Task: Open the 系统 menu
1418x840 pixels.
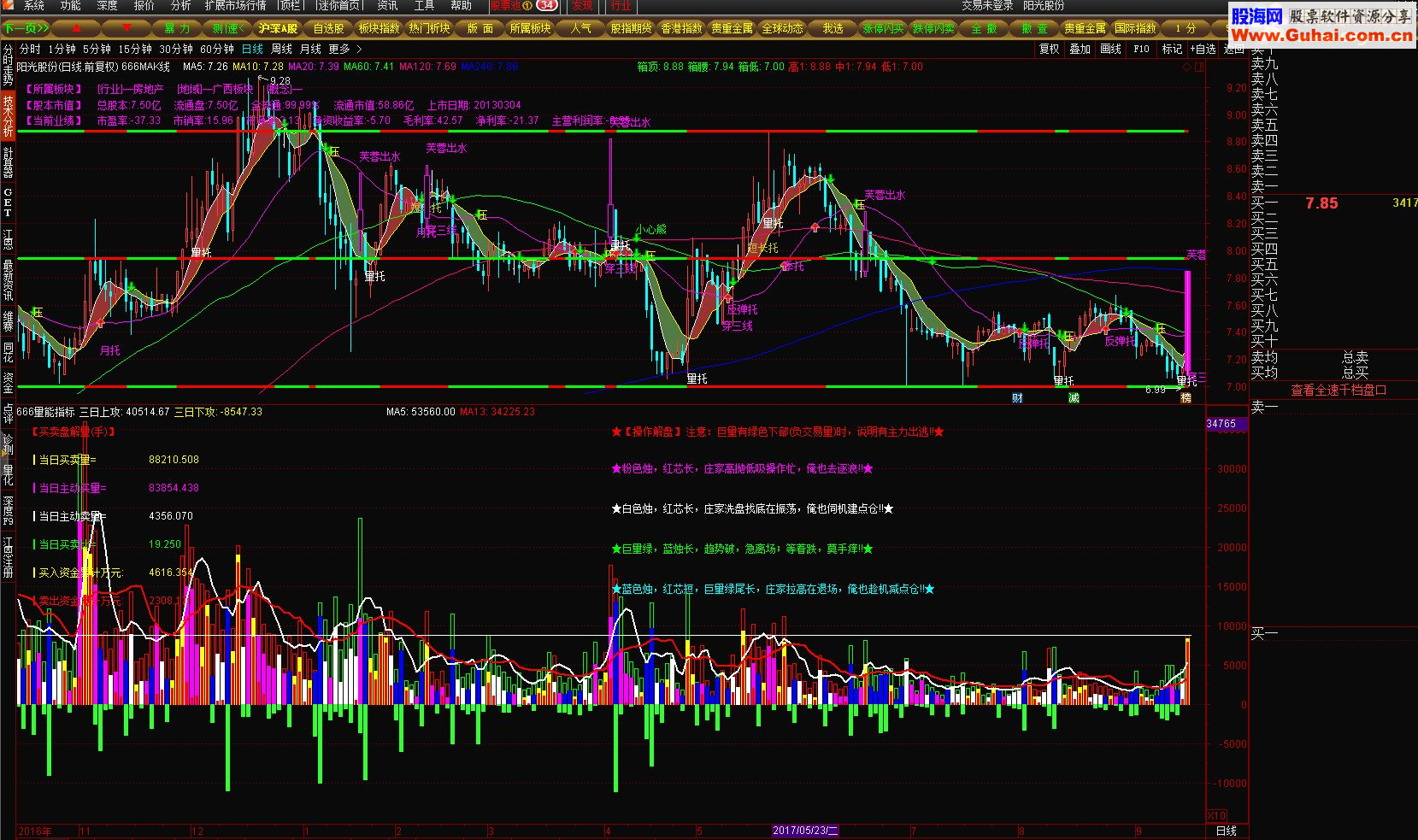Action: click(34, 5)
